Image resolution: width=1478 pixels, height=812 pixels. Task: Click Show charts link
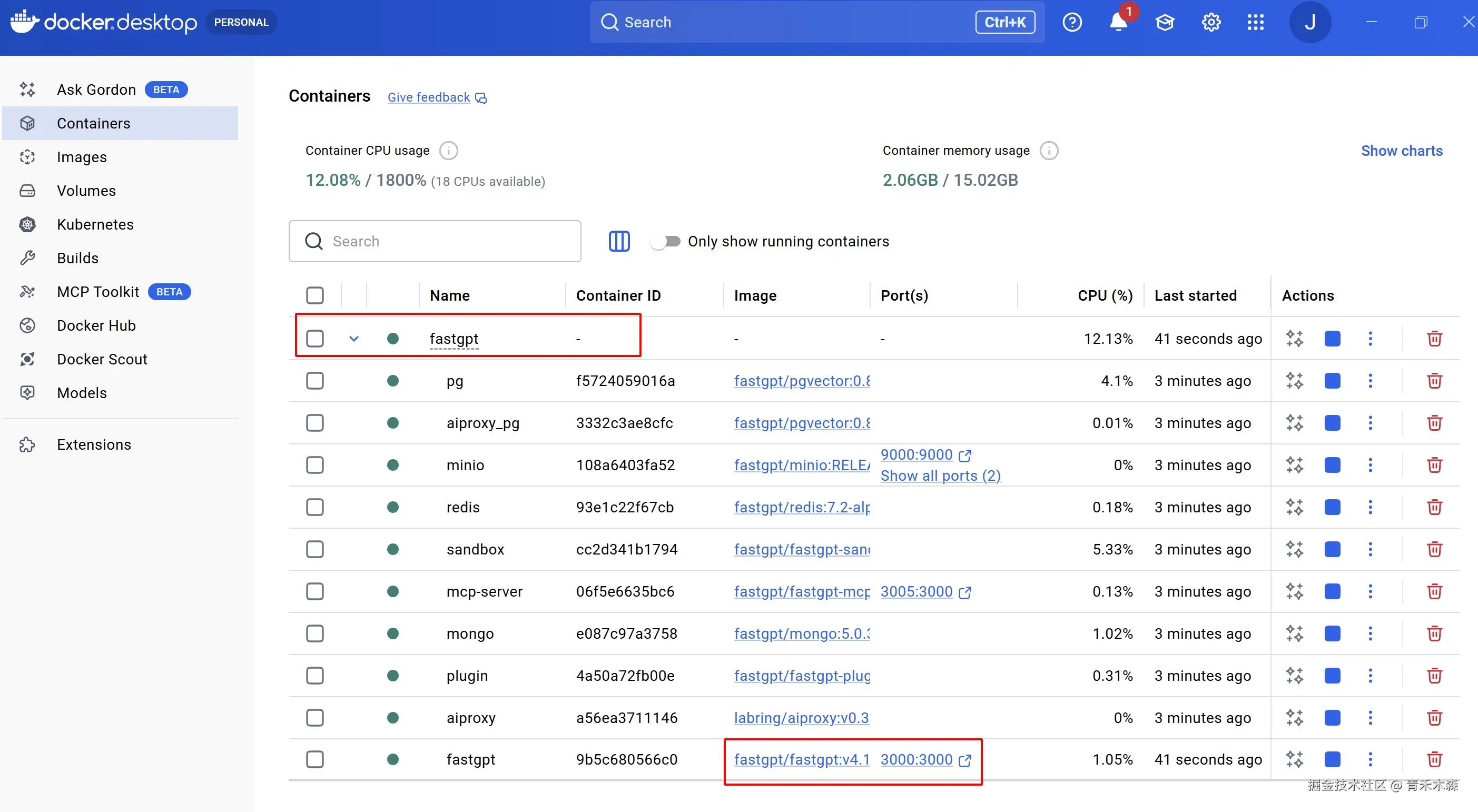pyautogui.click(x=1401, y=150)
